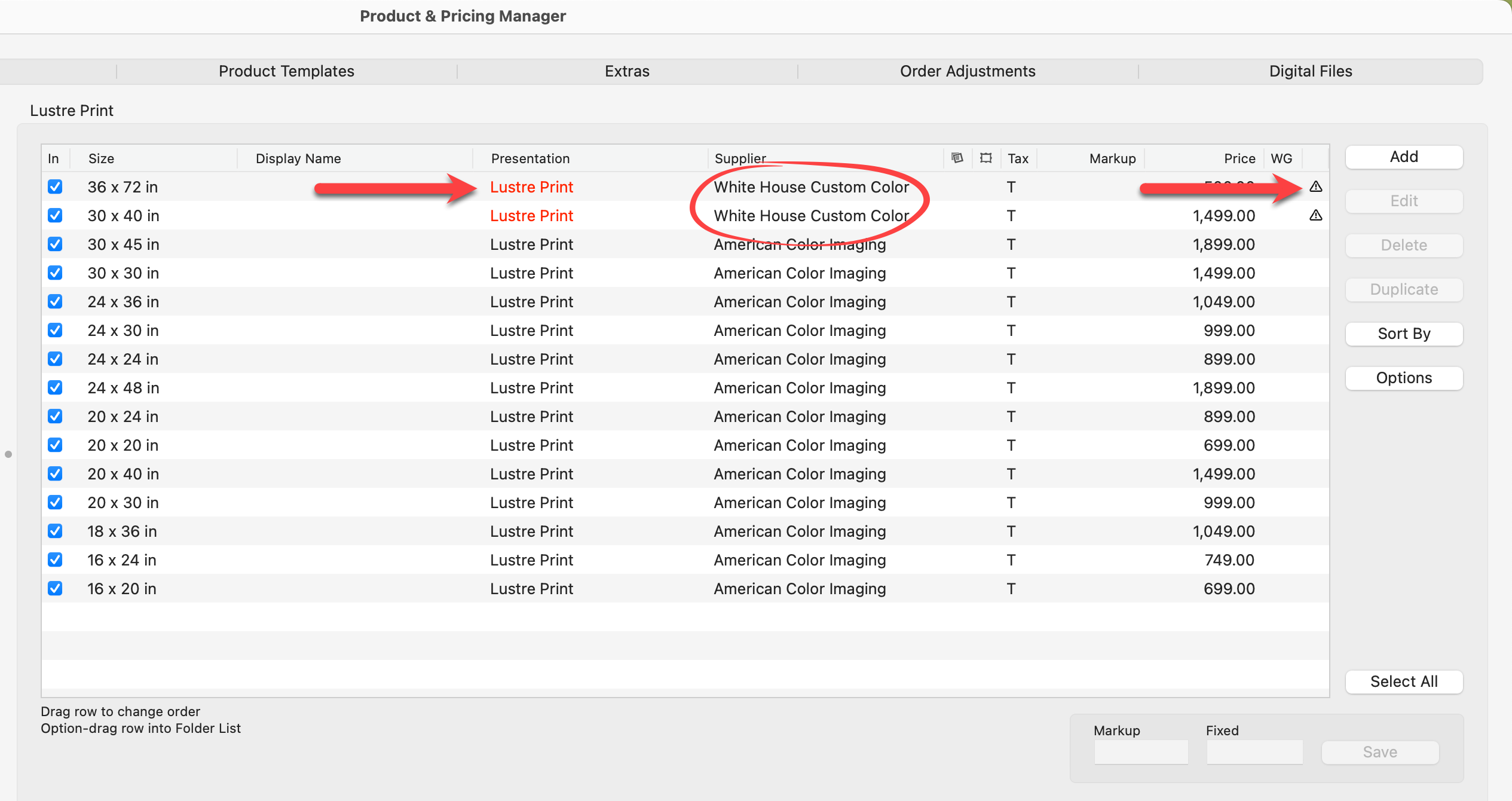This screenshot has width=1512, height=801.
Task: Open the Digital Files tab
Action: tap(1310, 71)
